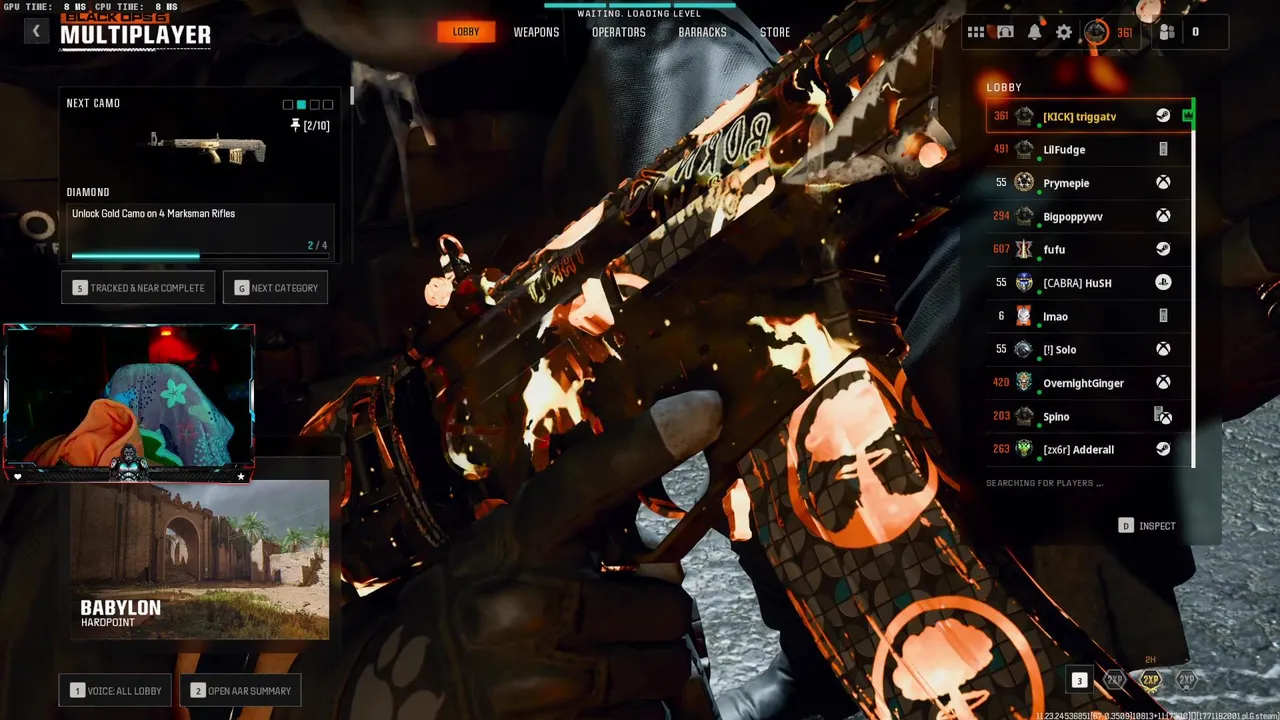The width and height of the screenshot is (1280, 720).
Task: Click the rank emblem of [CABRA] HuSH
Action: click(x=1024, y=282)
